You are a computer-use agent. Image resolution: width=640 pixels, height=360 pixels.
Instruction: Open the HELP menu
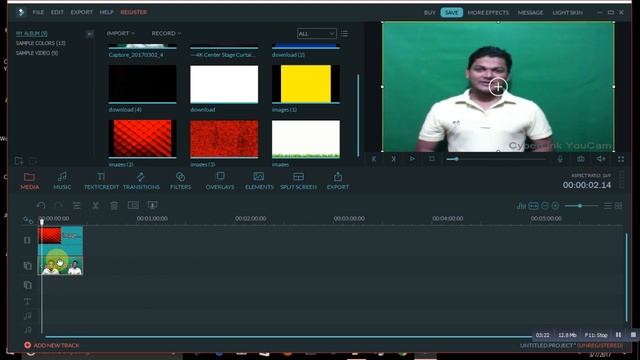point(107,12)
